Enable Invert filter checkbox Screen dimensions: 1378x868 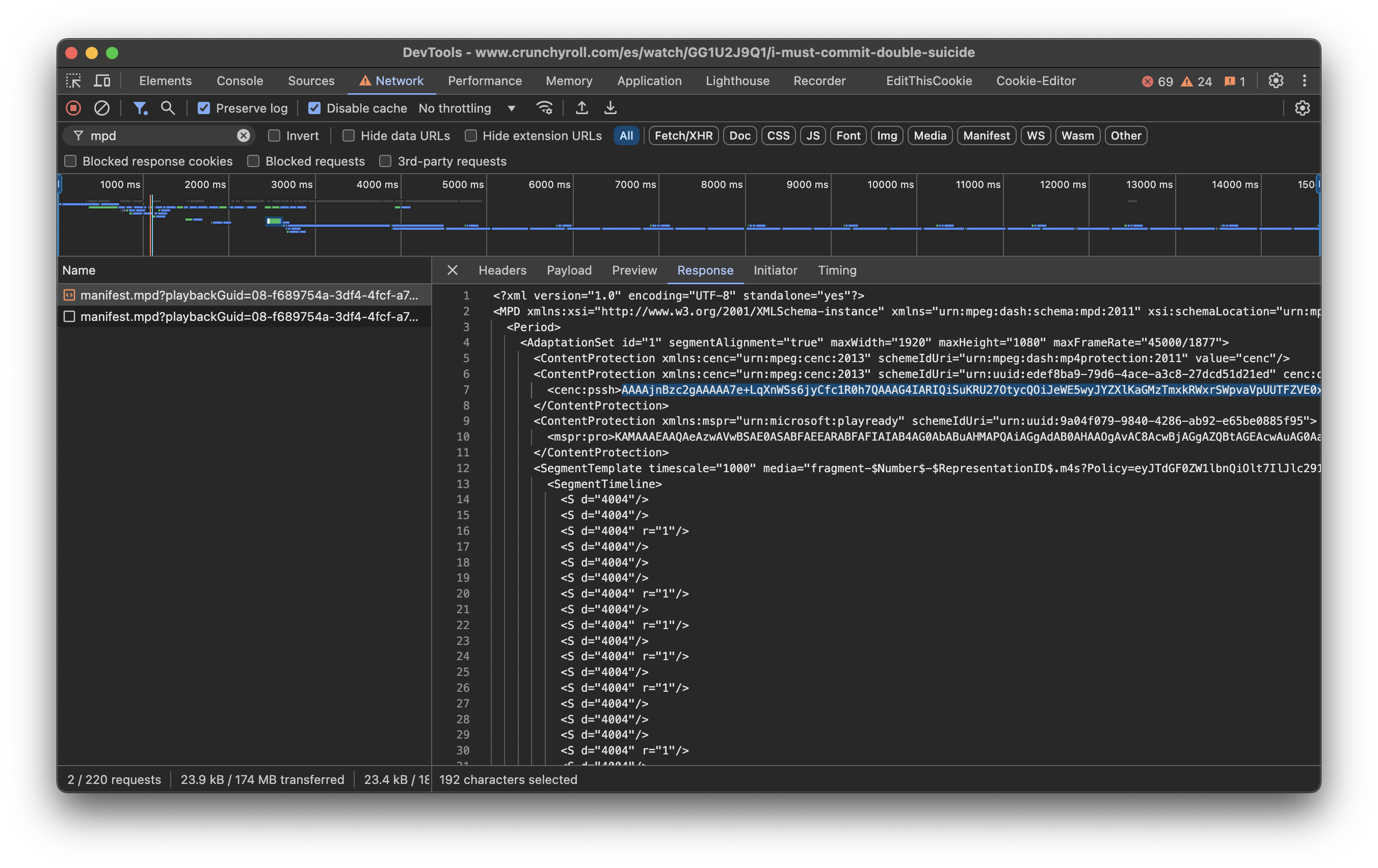coord(274,135)
